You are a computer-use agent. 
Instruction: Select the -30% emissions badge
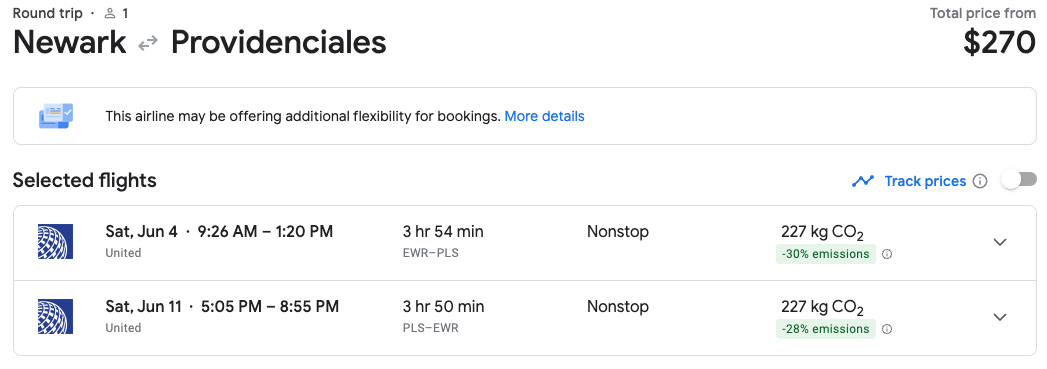825,254
